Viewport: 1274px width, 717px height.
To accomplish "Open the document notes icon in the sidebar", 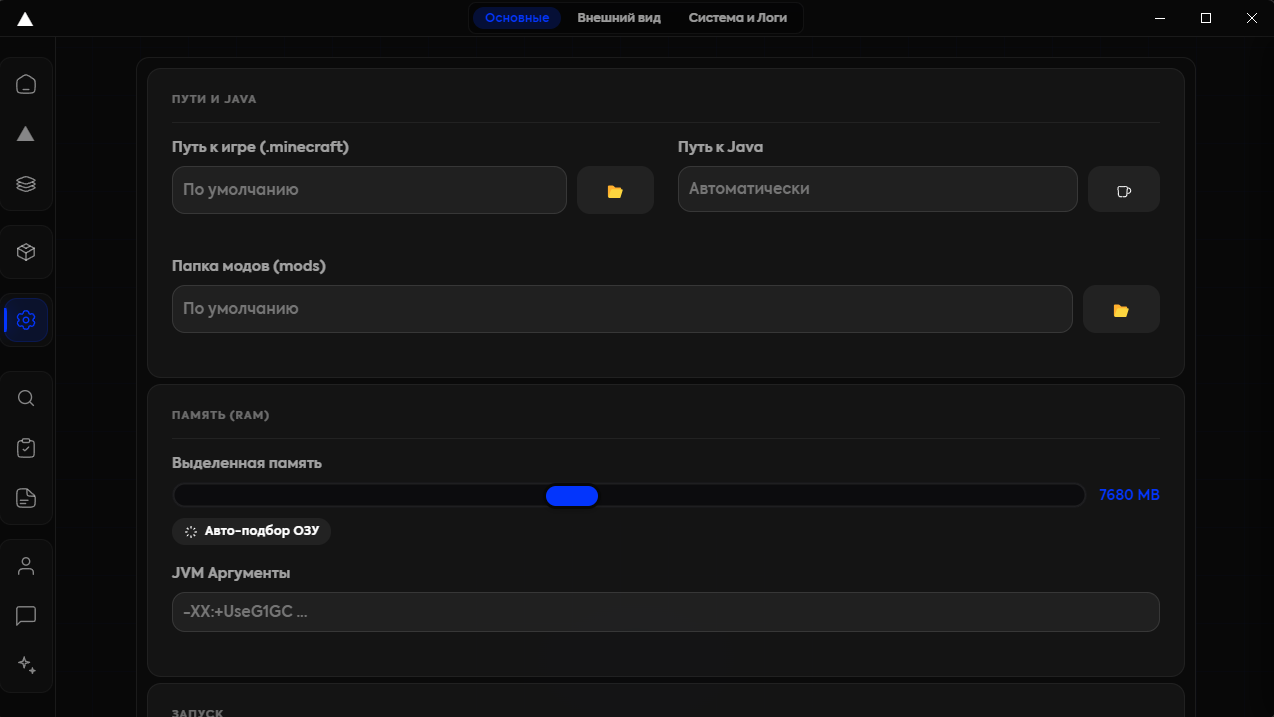I will tap(26, 498).
